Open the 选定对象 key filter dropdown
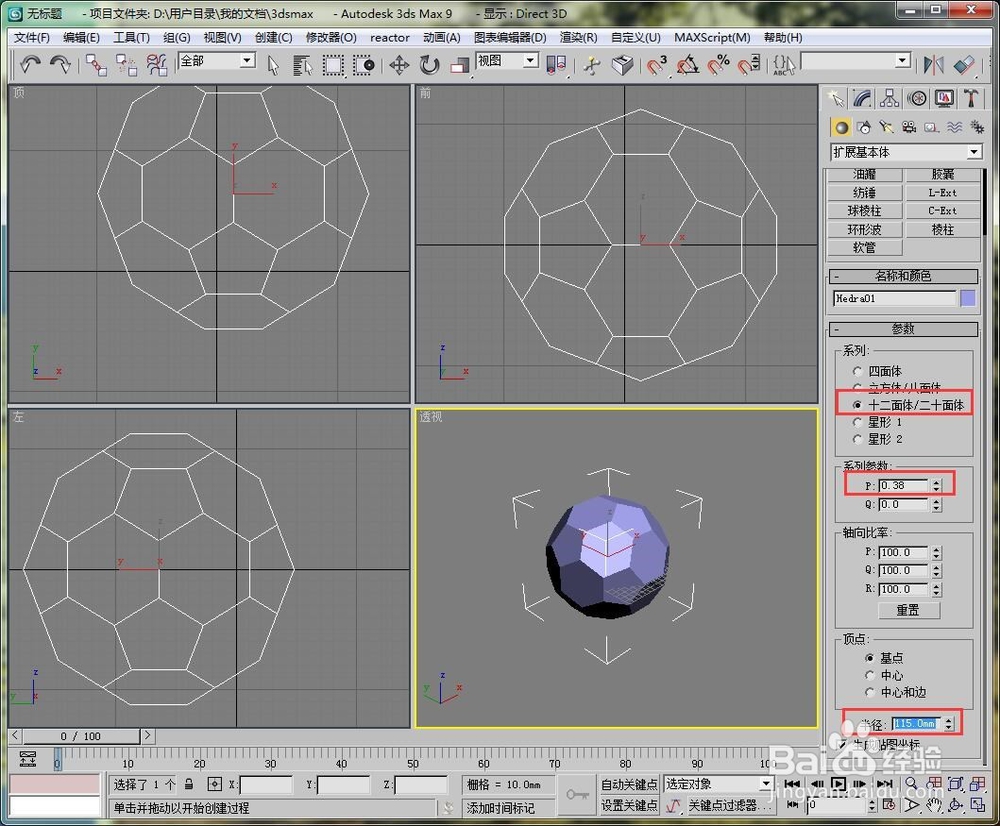The image size is (1000, 826). pos(766,784)
